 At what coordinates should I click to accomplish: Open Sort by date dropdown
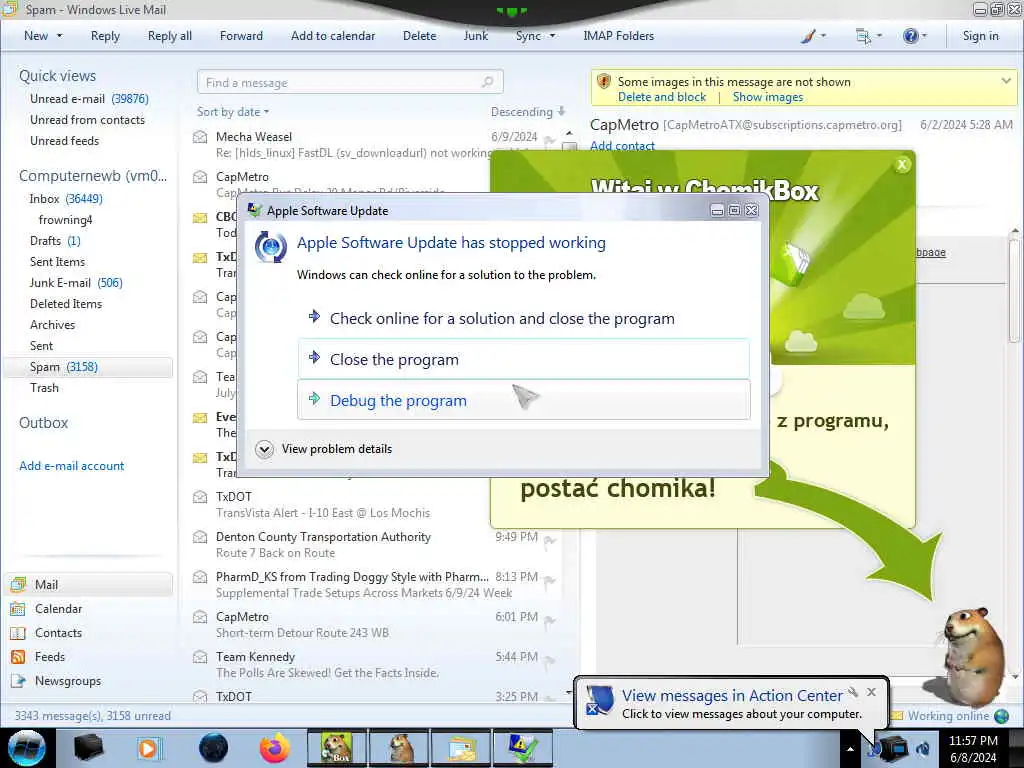[x=233, y=112]
